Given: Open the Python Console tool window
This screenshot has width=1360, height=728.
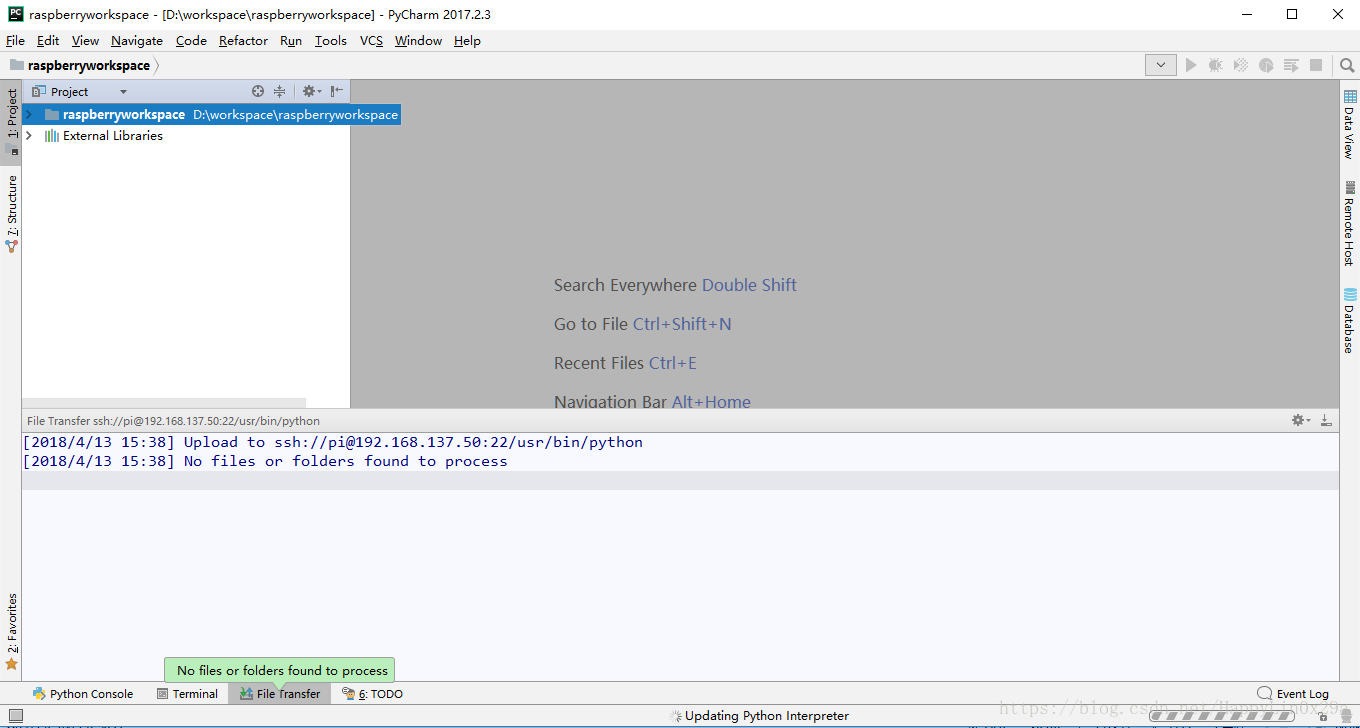Looking at the screenshot, I should [x=82, y=694].
